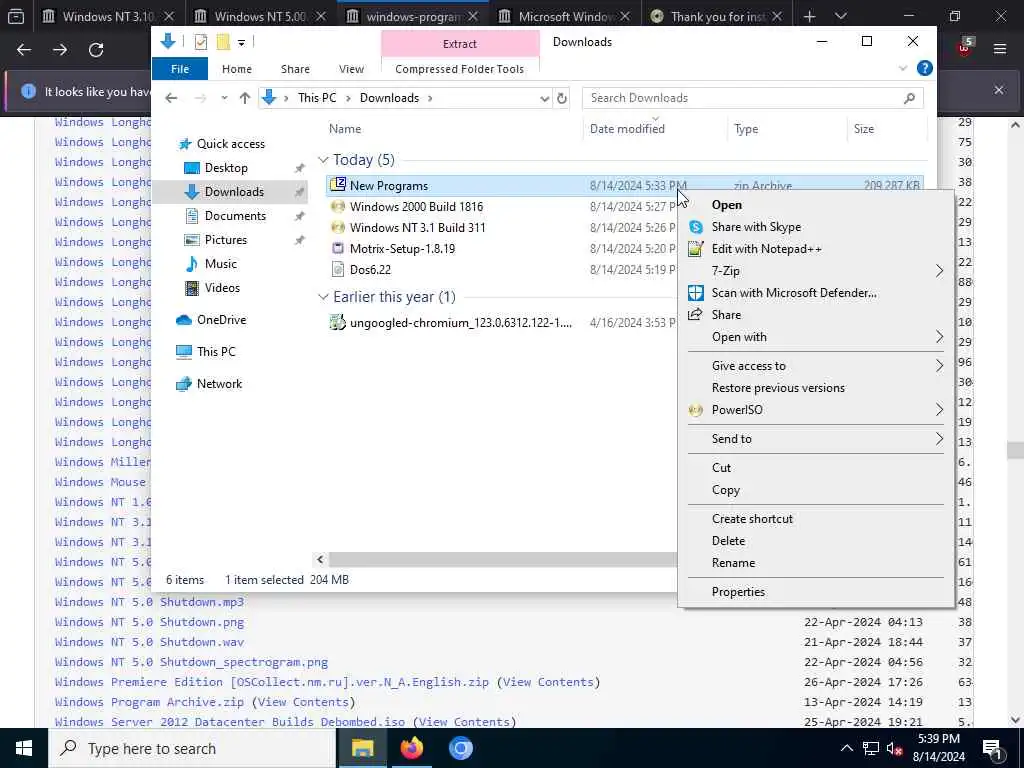1024x768 pixels.
Task: Open File Explorer from the taskbar
Action: pyautogui.click(x=362, y=748)
